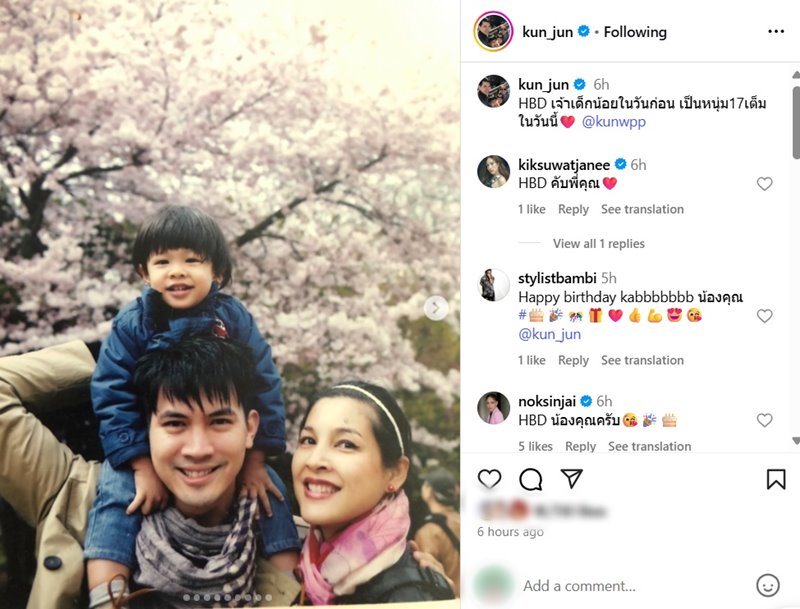Like kiksuwatjanee's comment
The height and width of the screenshot is (609, 800).
764,184
